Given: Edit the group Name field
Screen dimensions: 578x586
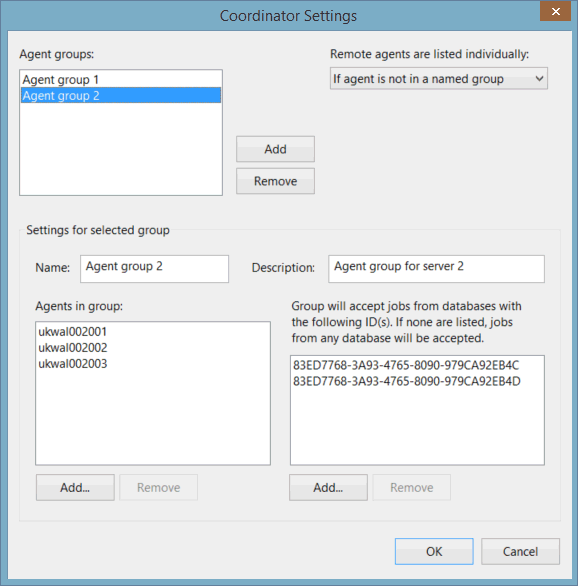Looking at the screenshot, I should pyautogui.click(x=154, y=269).
